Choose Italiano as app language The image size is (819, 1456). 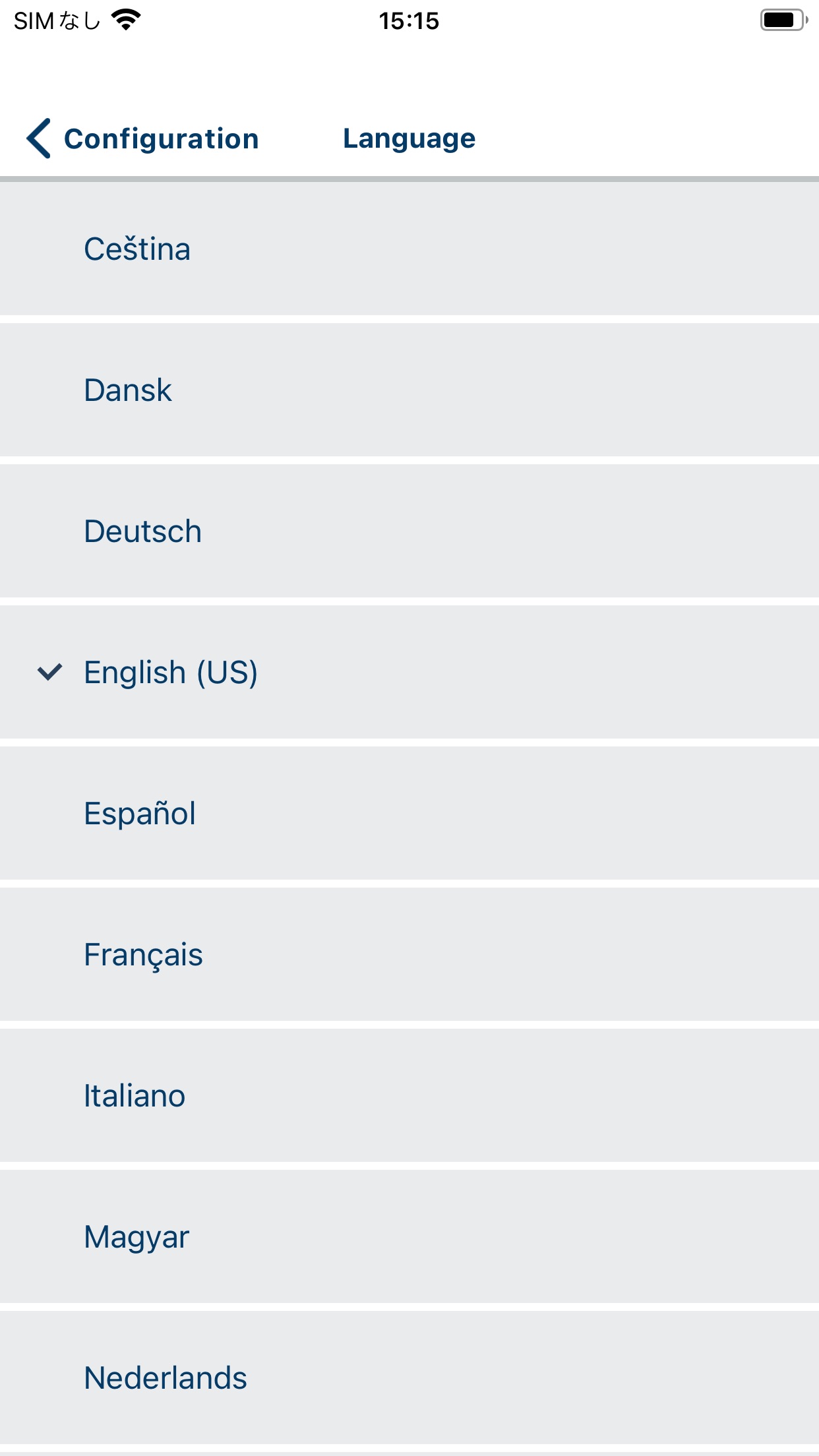click(x=409, y=1095)
